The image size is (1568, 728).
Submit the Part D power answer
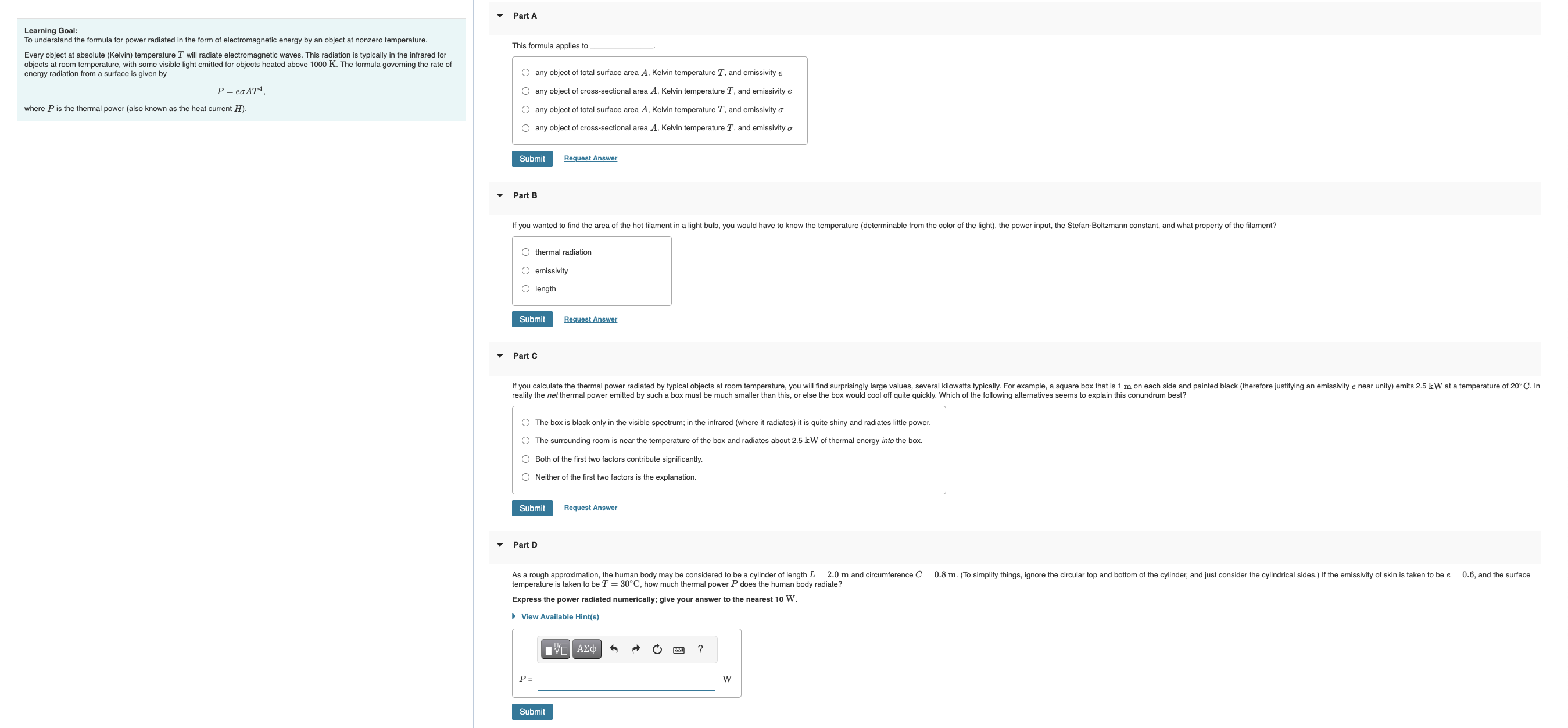pyautogui.click(x=531, y=712)
